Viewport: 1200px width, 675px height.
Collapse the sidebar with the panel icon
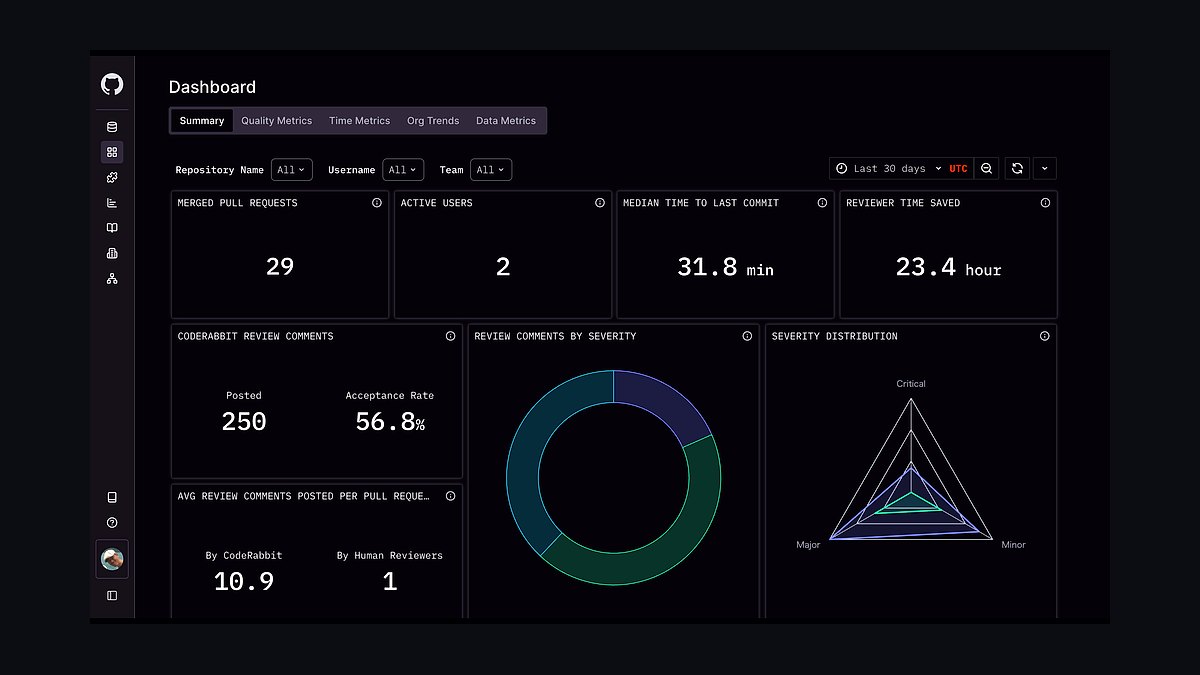(x=112, y=595)
